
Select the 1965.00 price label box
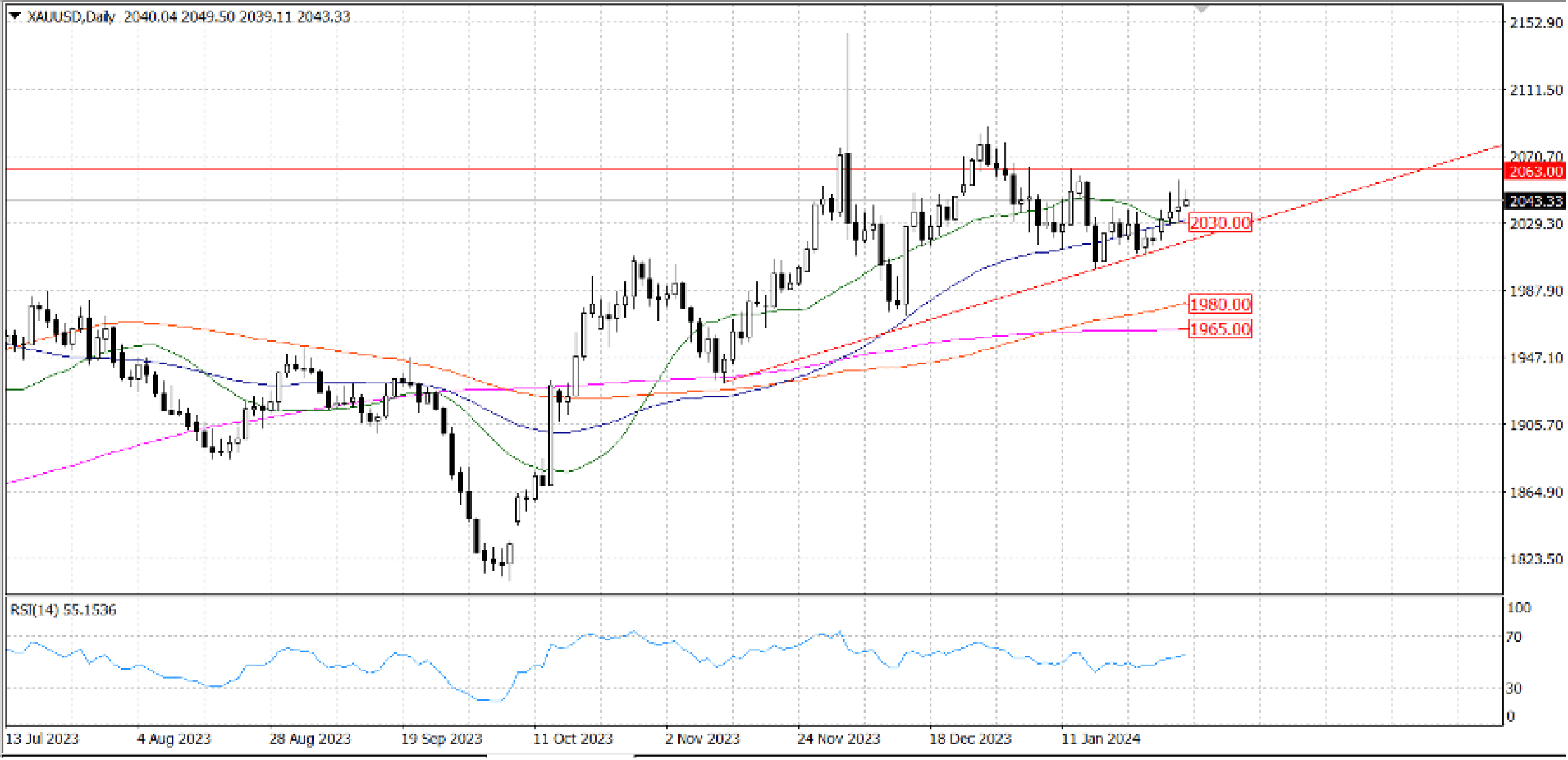click(1220, 329)
